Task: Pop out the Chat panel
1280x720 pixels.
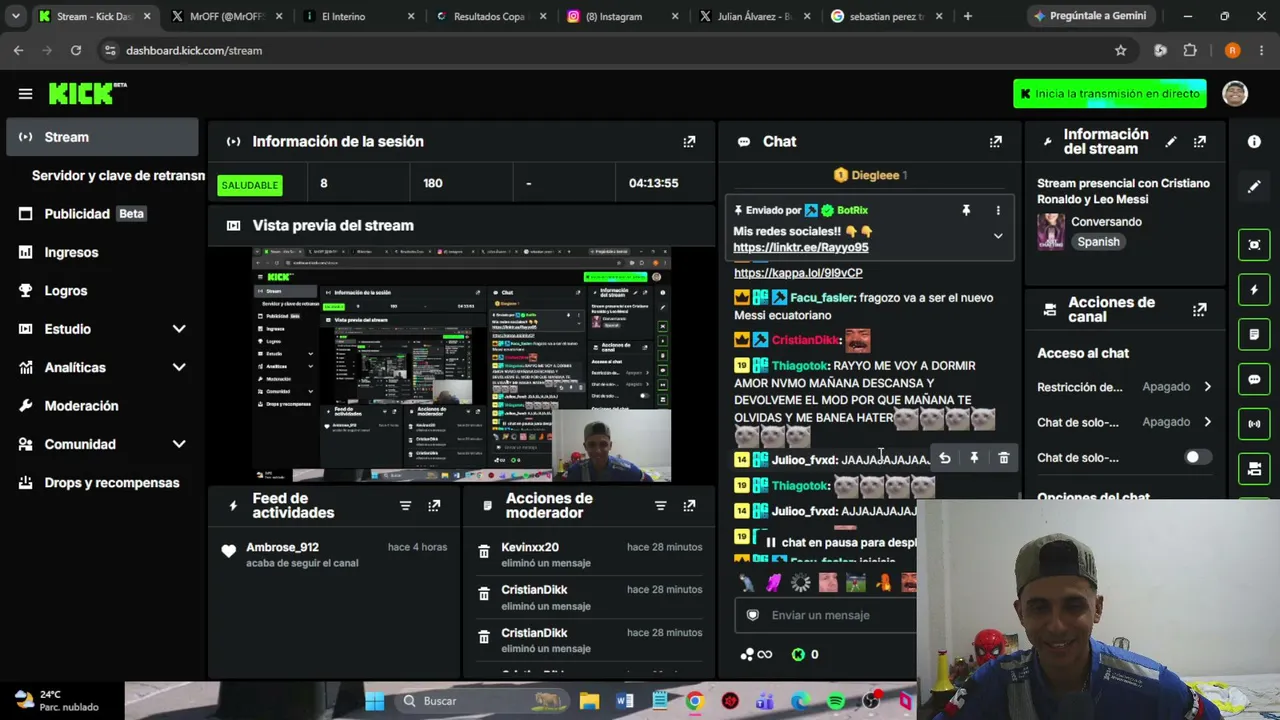Action: pos(995,142)
